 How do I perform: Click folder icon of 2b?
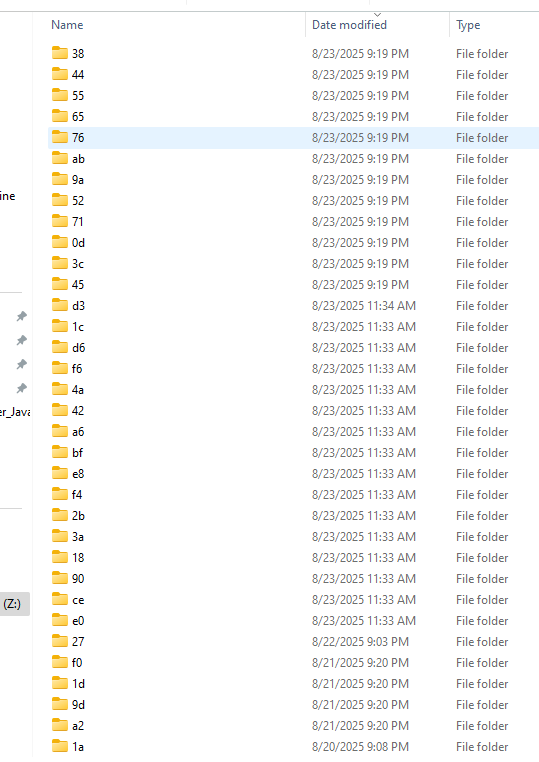60,515
